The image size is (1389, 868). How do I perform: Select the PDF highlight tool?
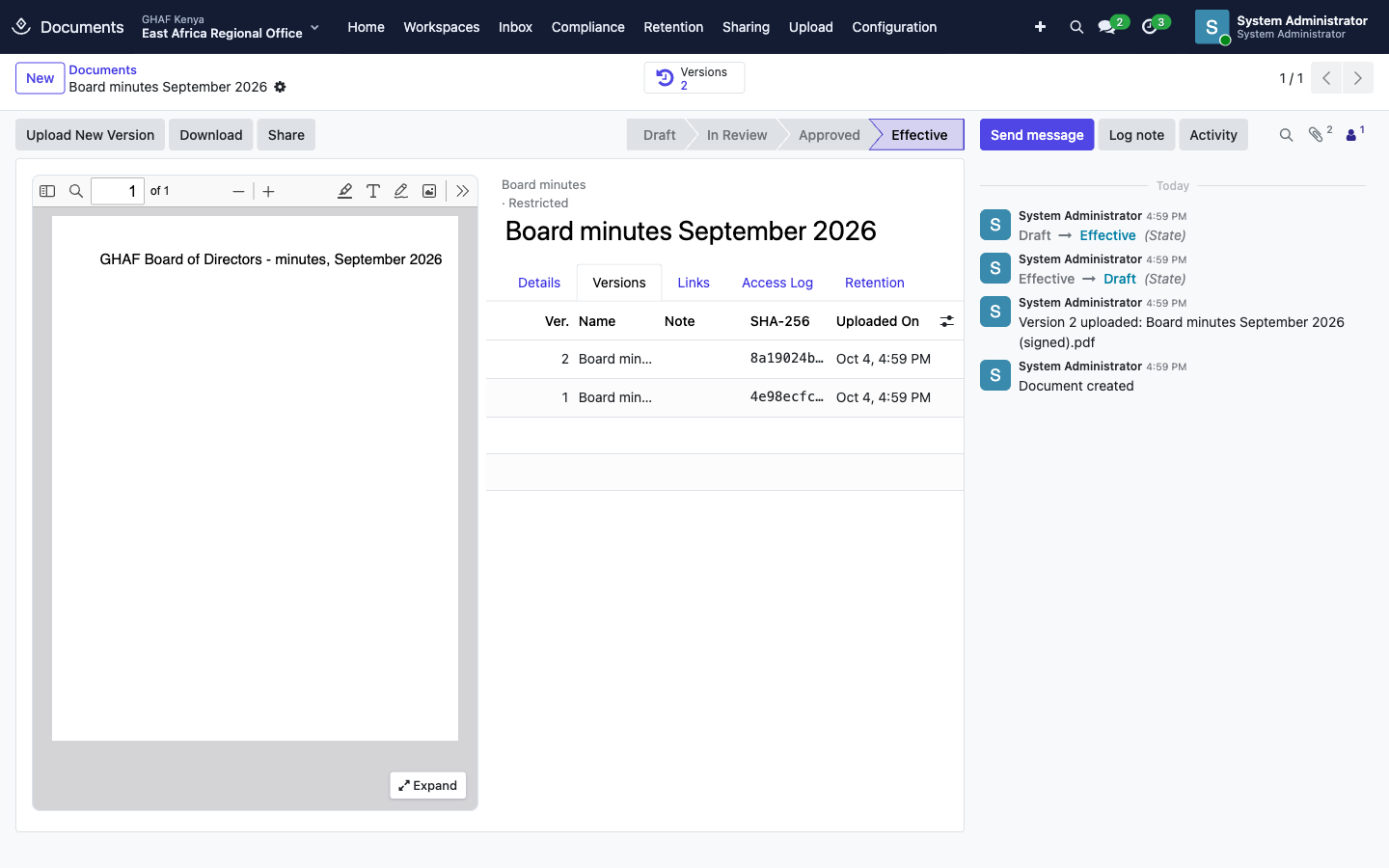(344, 191)
